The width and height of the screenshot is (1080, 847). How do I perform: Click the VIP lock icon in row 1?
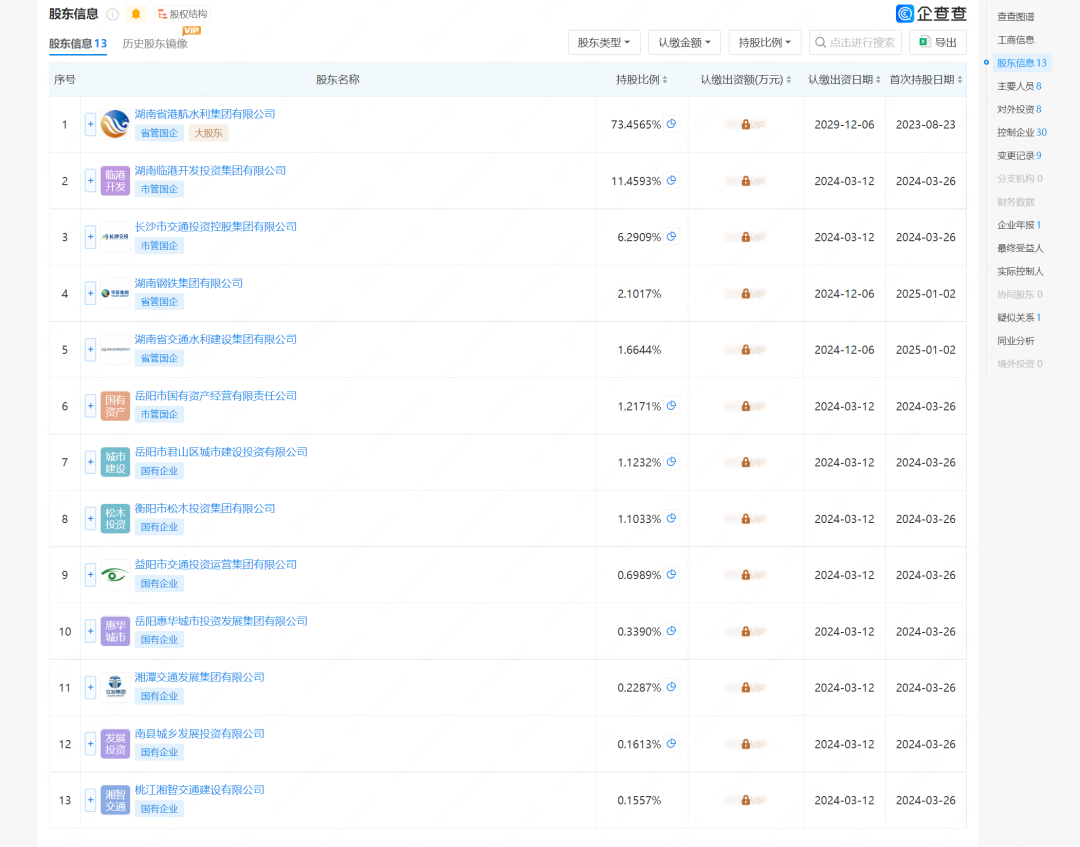click(x=745, y=125)
